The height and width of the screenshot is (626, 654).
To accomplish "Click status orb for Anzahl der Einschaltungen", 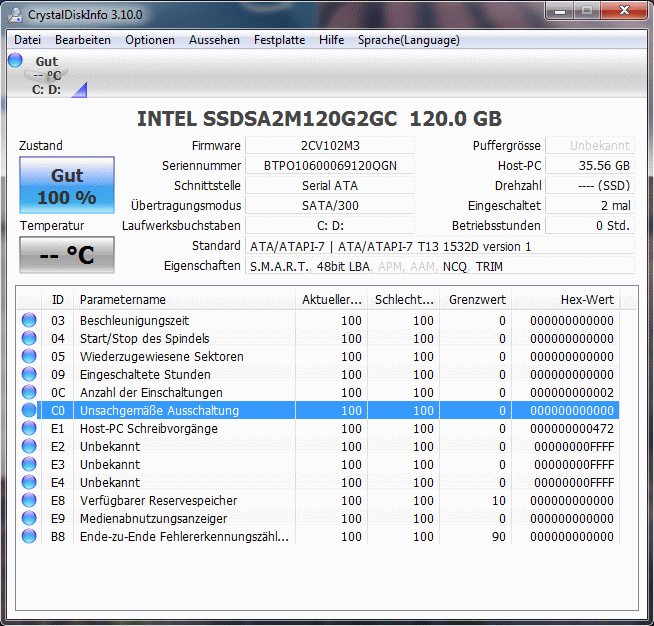I will 29,392.
